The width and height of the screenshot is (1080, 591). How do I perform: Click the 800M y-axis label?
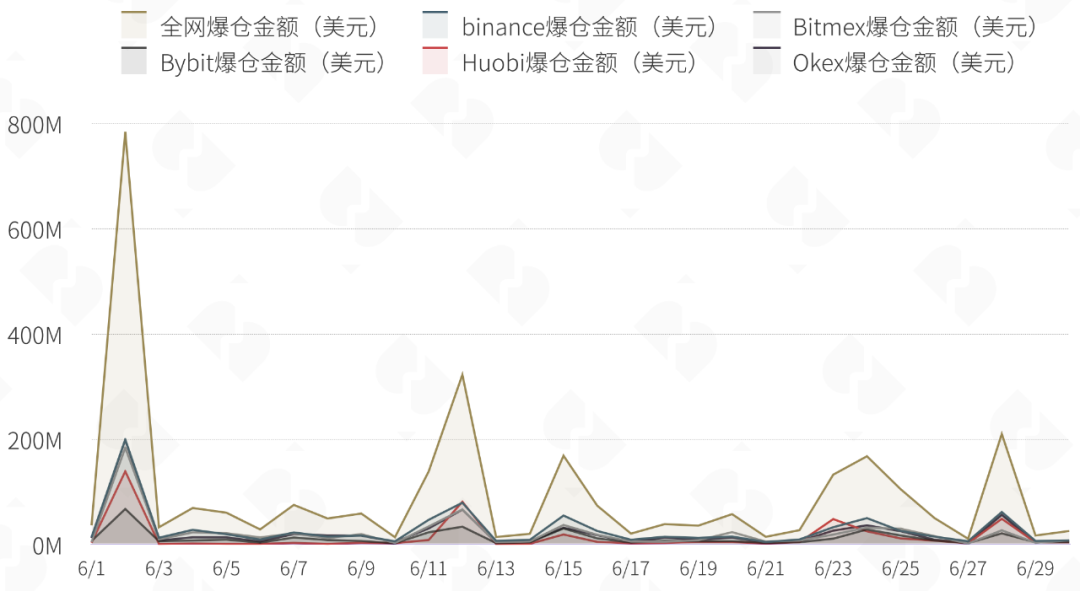coord(35,125)
